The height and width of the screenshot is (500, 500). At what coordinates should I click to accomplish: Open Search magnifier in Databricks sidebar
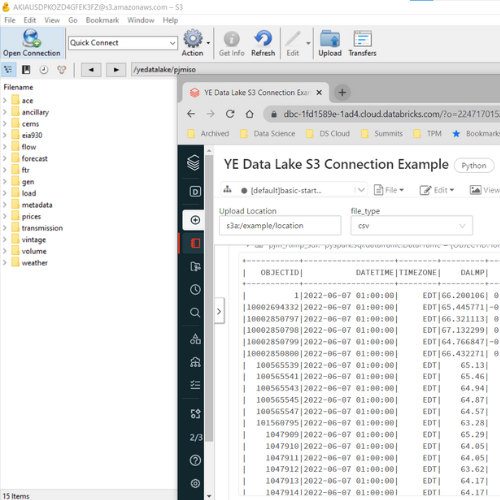(x=195, y=313)
